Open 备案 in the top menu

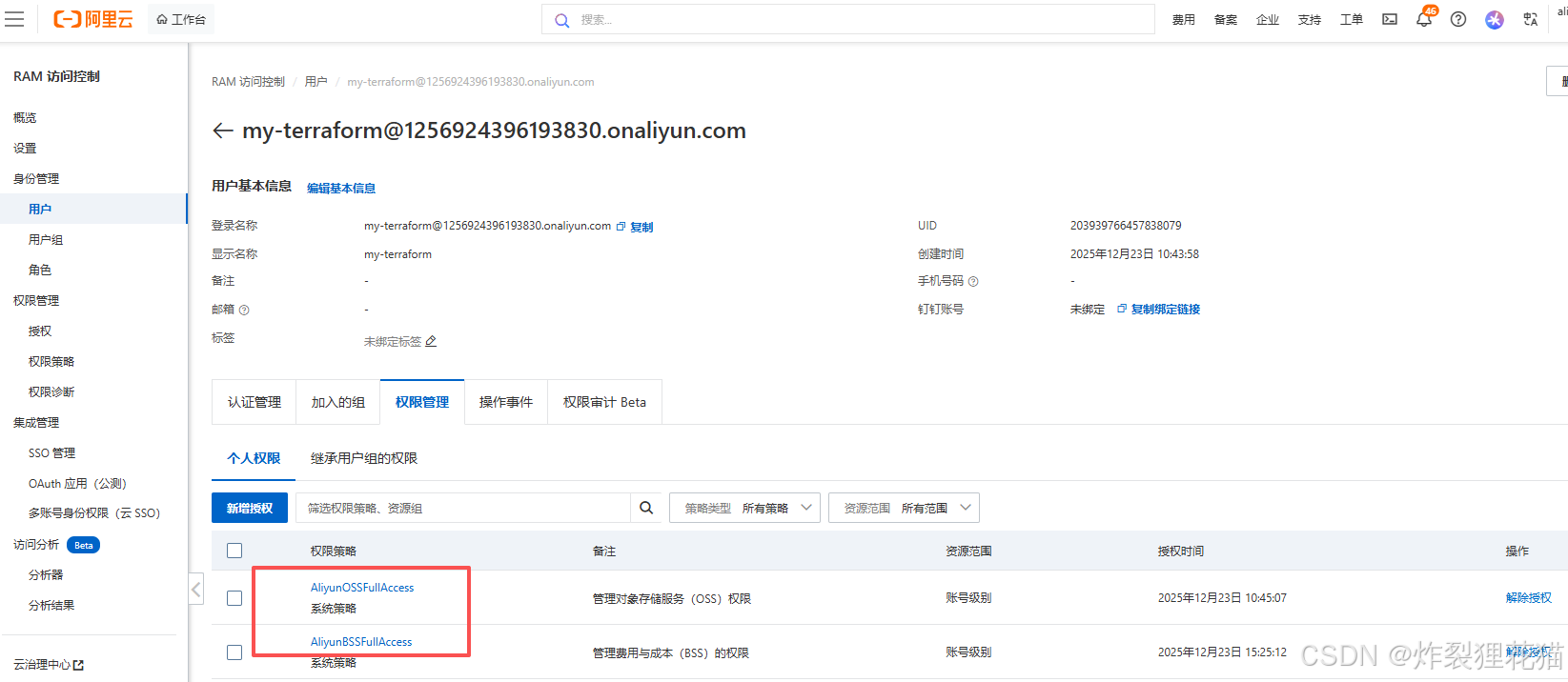coord(1226,20)
